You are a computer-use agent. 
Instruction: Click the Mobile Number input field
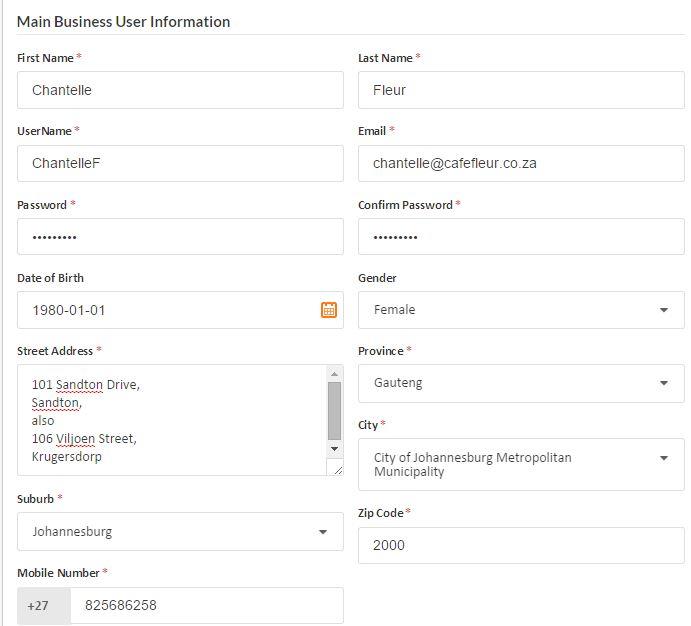tap(206, 606)
